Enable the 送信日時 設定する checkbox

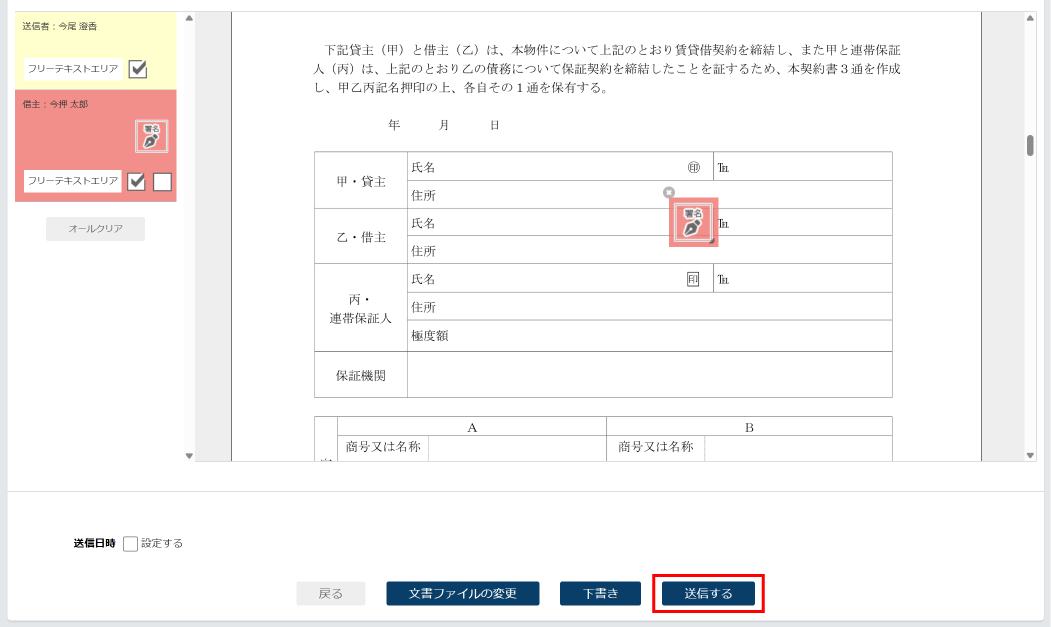coord(130,544)
